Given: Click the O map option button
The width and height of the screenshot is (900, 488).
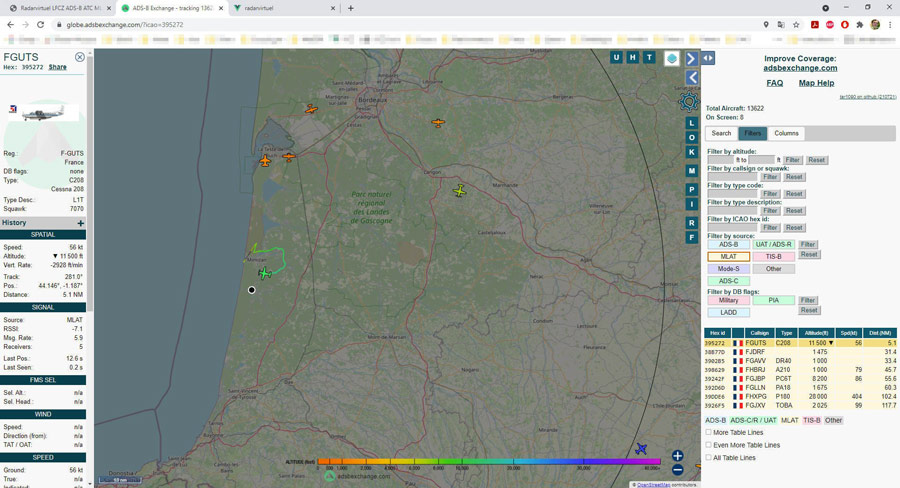Looking at the screenshot, I should pyautogui.click(x=692, y=138).
